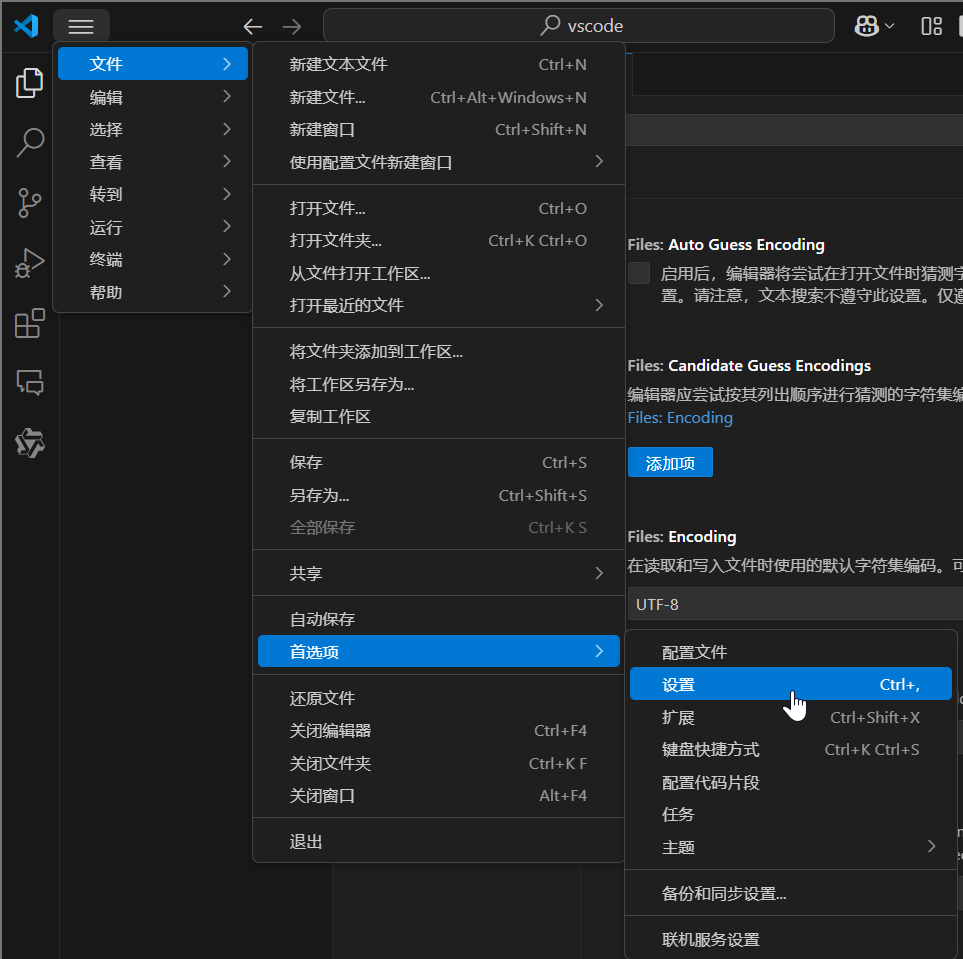Toggle 自动保存 option
Viewport: 963px width, 959px height.
click(439, 619)
